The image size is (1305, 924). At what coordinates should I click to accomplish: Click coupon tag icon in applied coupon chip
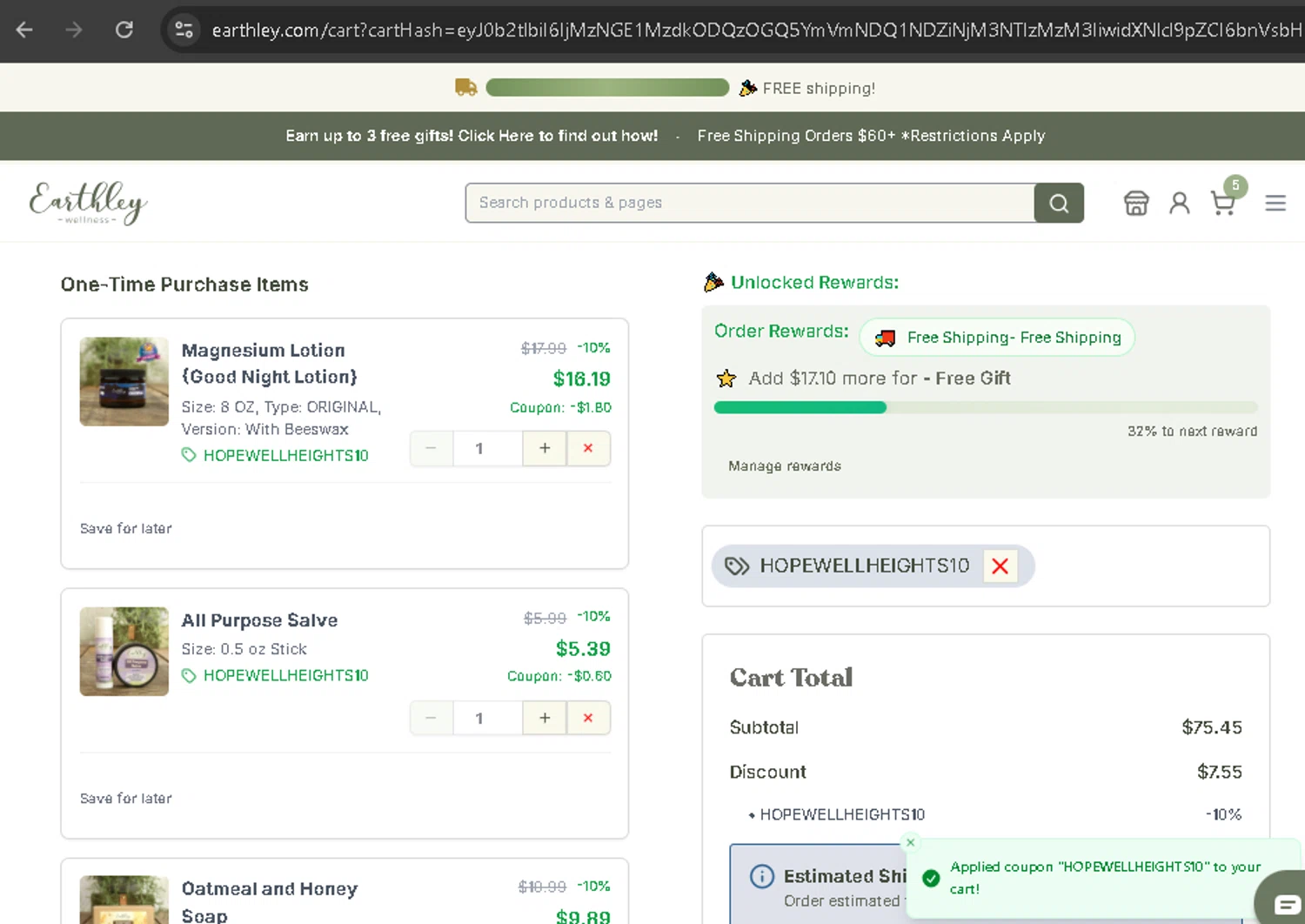737,566
